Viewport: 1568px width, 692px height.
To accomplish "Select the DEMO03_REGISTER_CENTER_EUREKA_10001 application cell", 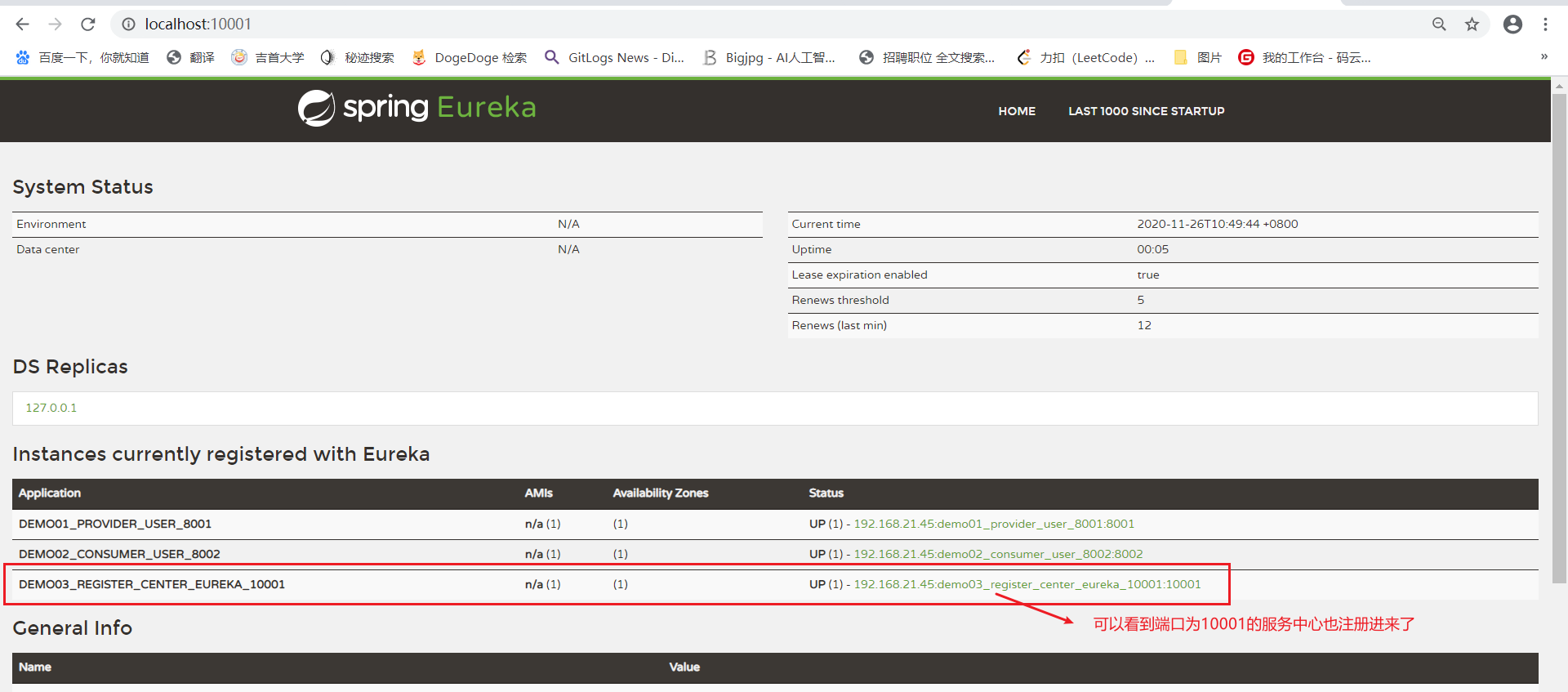I will pos(152,584).
